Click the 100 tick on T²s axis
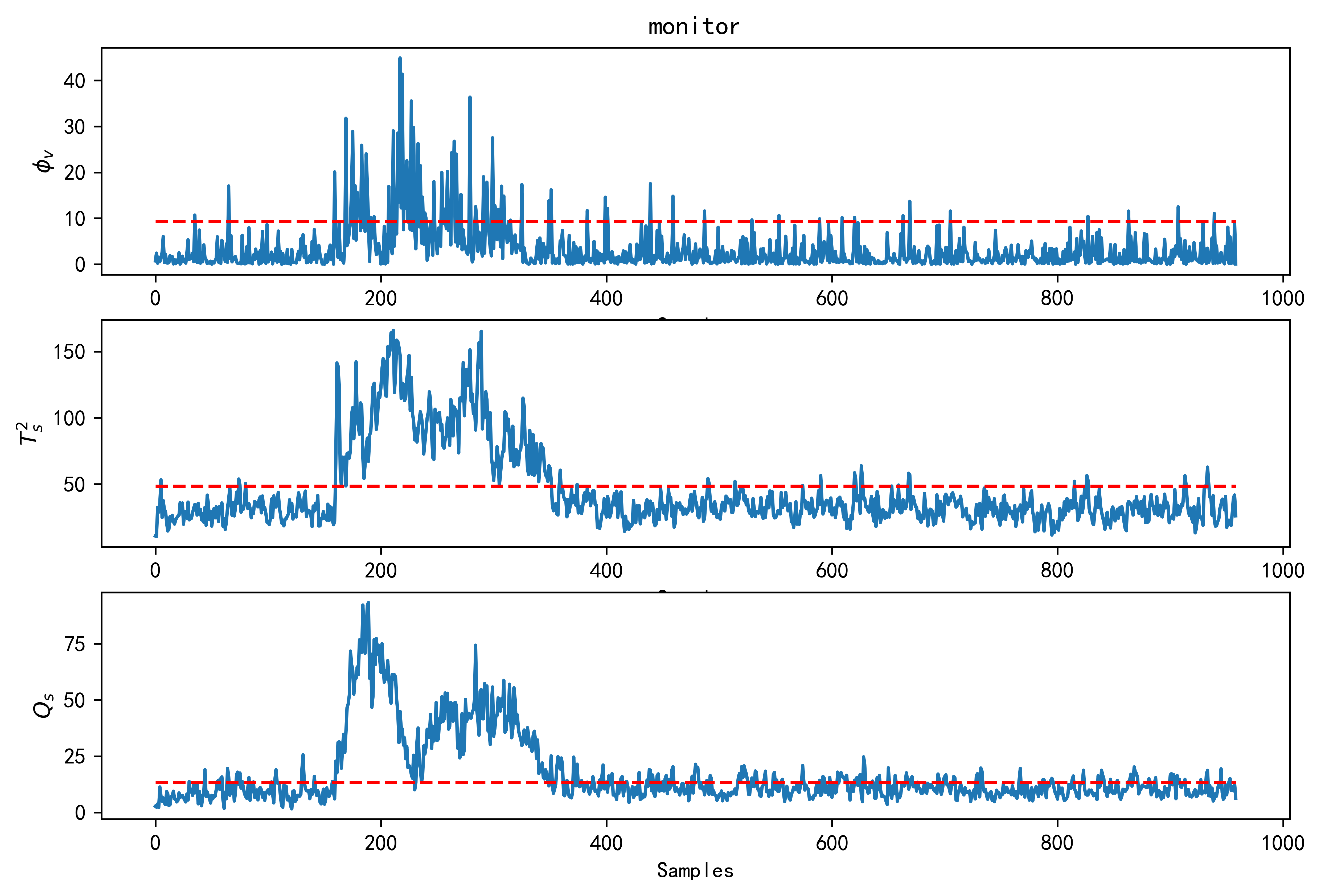1321x896 pixels. coord(69,418)
